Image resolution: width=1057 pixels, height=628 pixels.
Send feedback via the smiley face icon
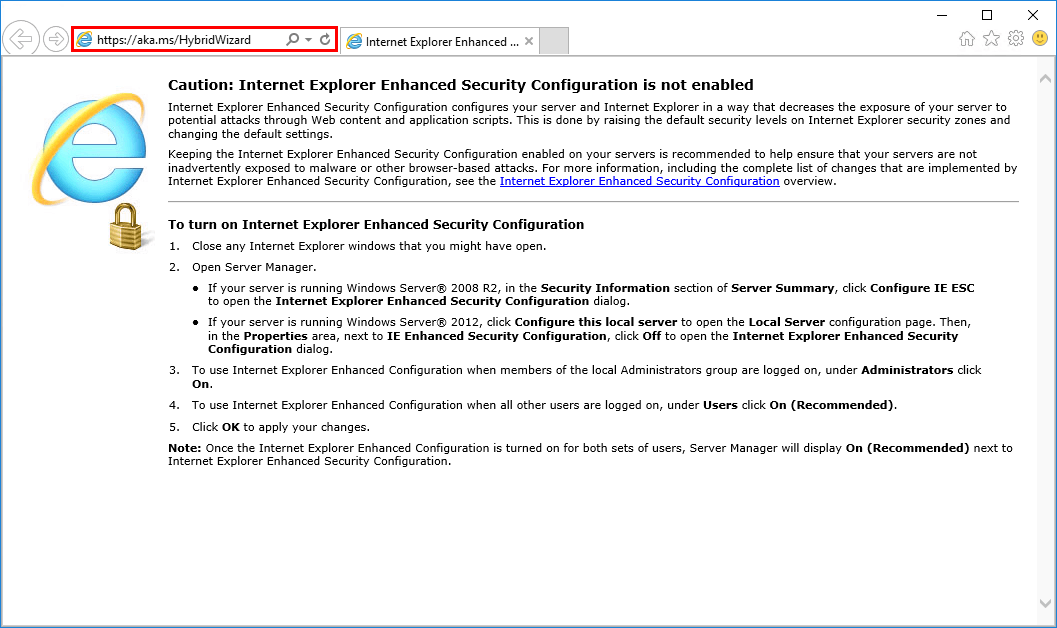[x=1040, y=38]
